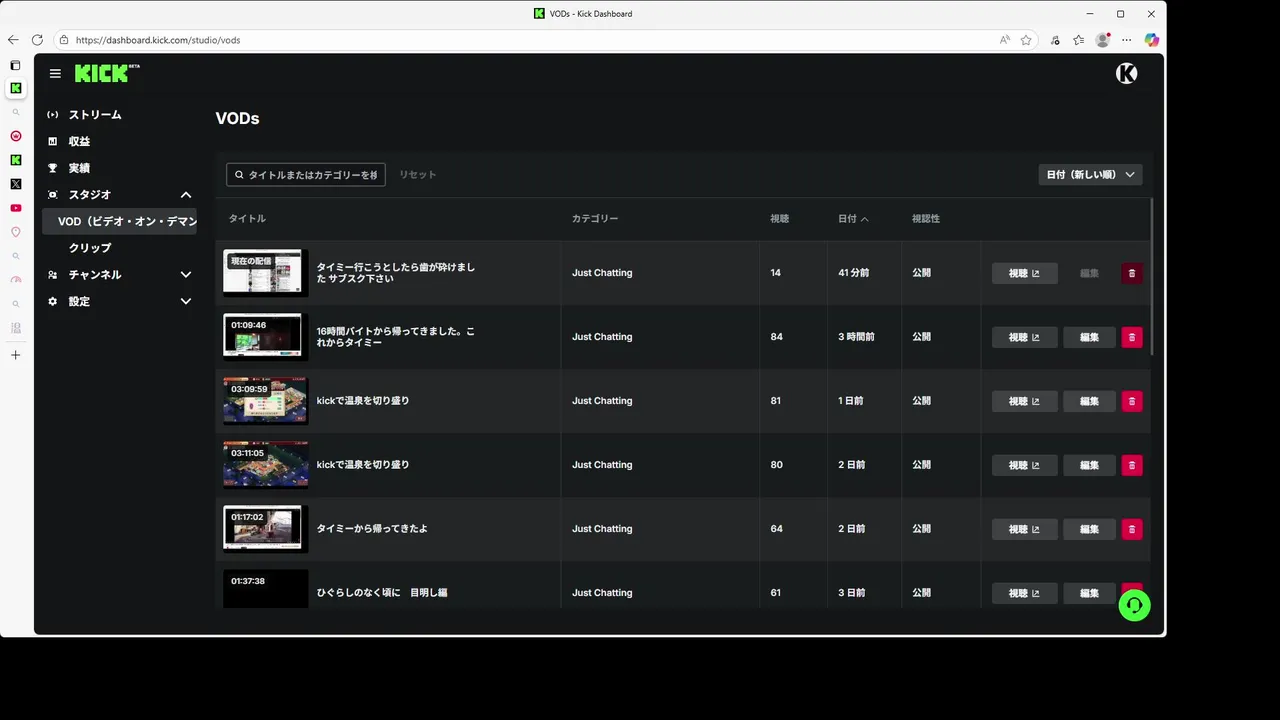Open the 01:09:46 VOD thumbnail
Screen dimensions: 1280x720
pyautogui.click(x=265, y=337)
